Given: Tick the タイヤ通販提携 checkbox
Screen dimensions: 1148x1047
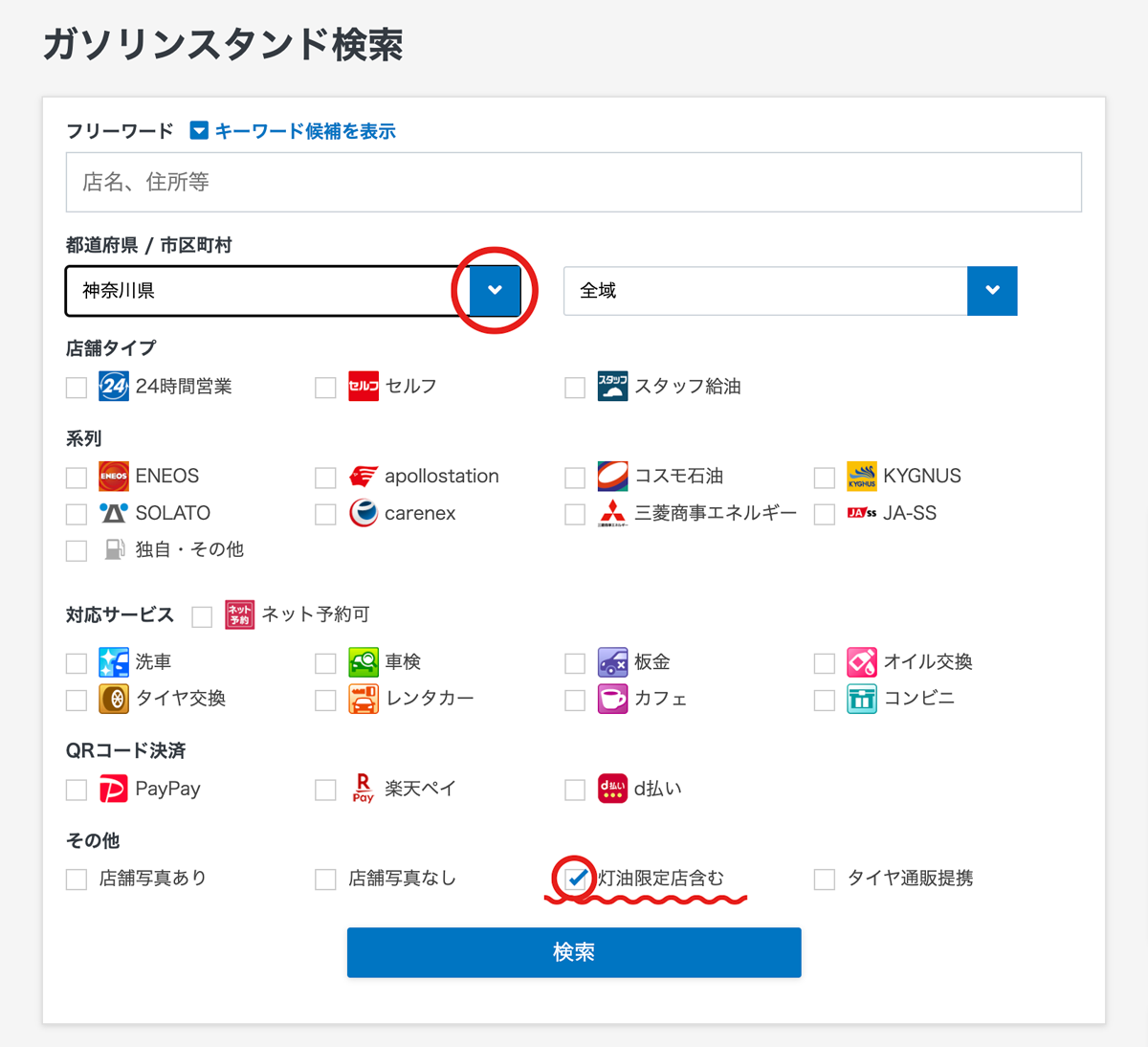Looking at the screenshot, I should coord(825,880).
